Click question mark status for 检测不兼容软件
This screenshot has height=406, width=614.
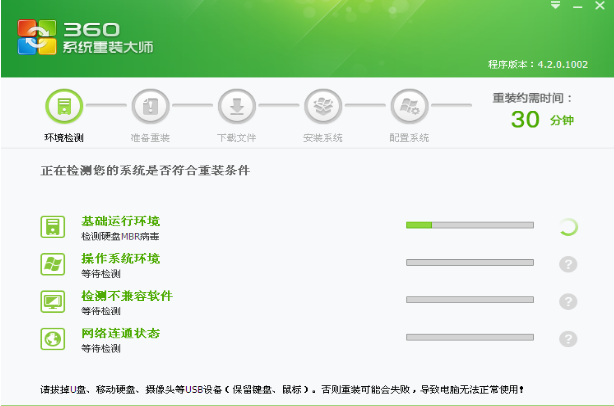pyautogui.click(x=568, y=301)
